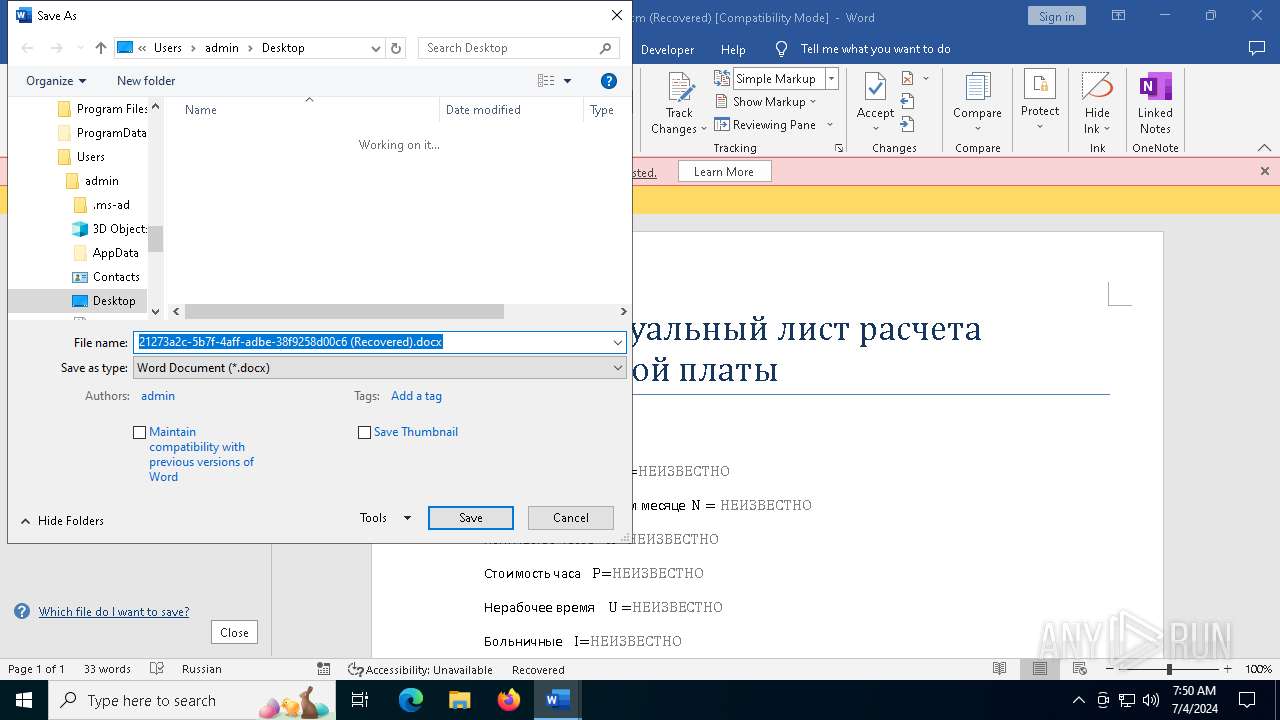Click the Sign in button
Viewport: 1280px width, 720px height.
pyautogui.click(x=1056, y=16)
